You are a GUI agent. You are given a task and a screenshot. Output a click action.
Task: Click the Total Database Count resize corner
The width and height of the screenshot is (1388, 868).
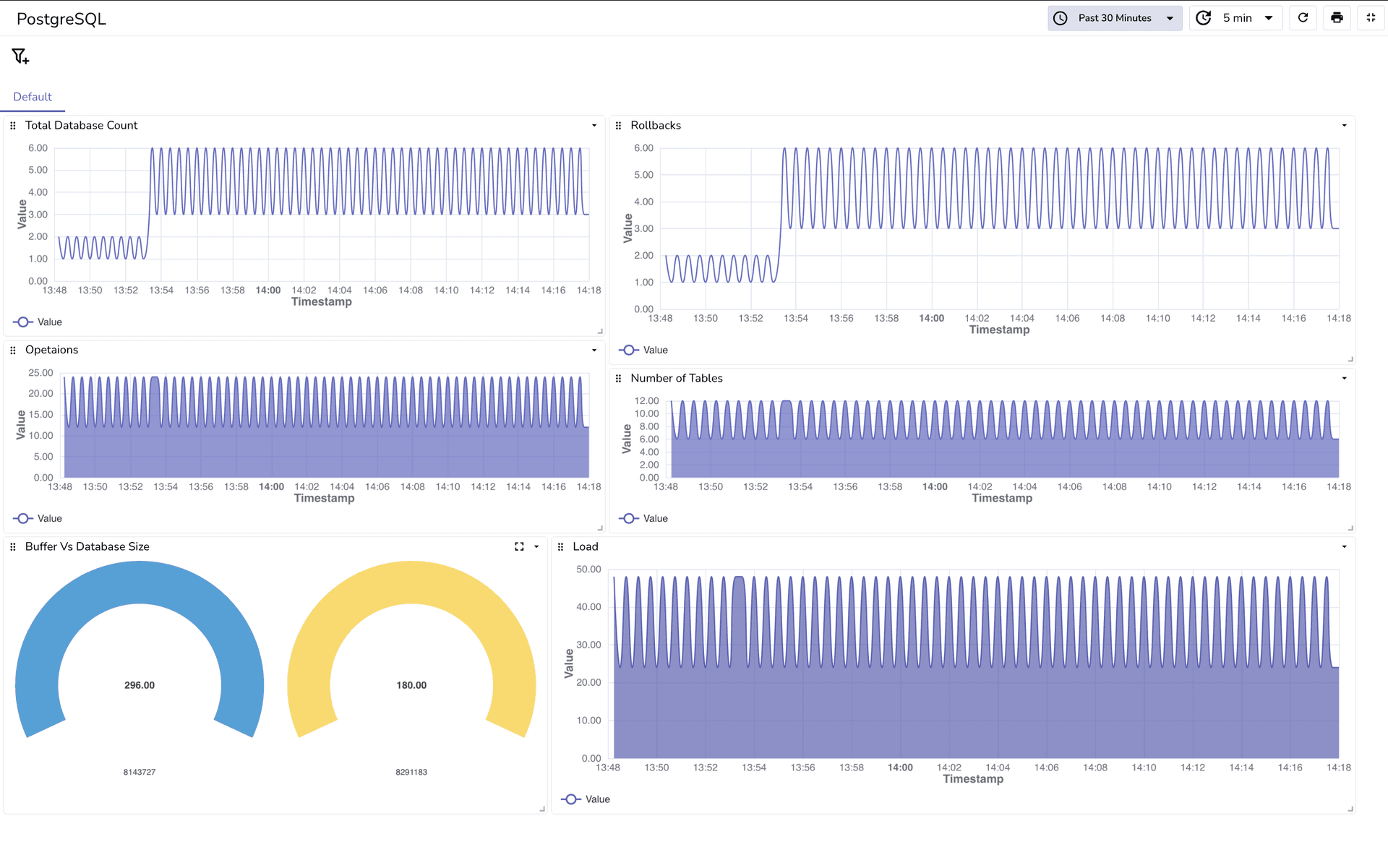(x=599, y=331)
